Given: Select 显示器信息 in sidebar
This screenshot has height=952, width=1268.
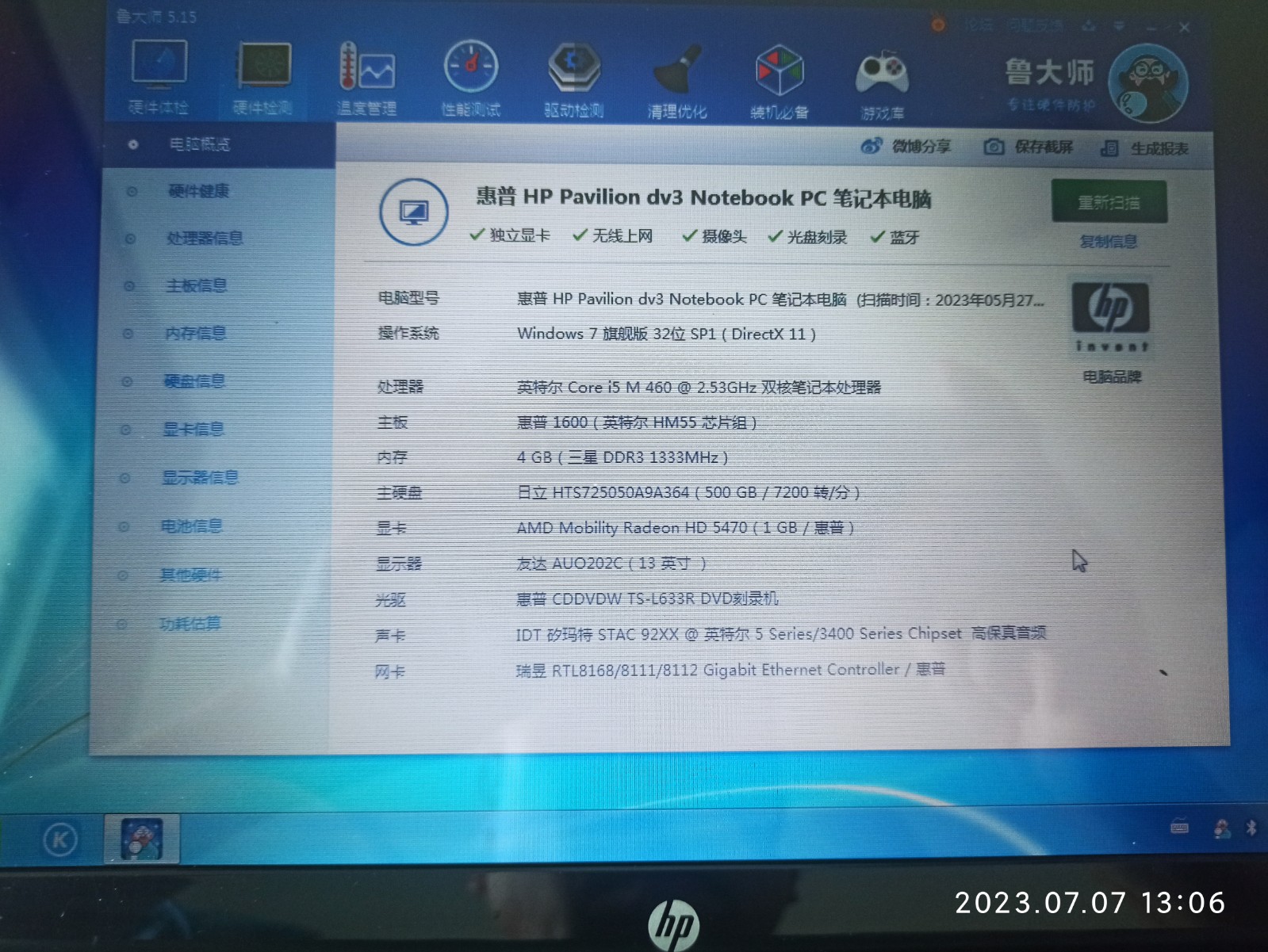Looking at the screenshot, I should [x=200, y=477].
